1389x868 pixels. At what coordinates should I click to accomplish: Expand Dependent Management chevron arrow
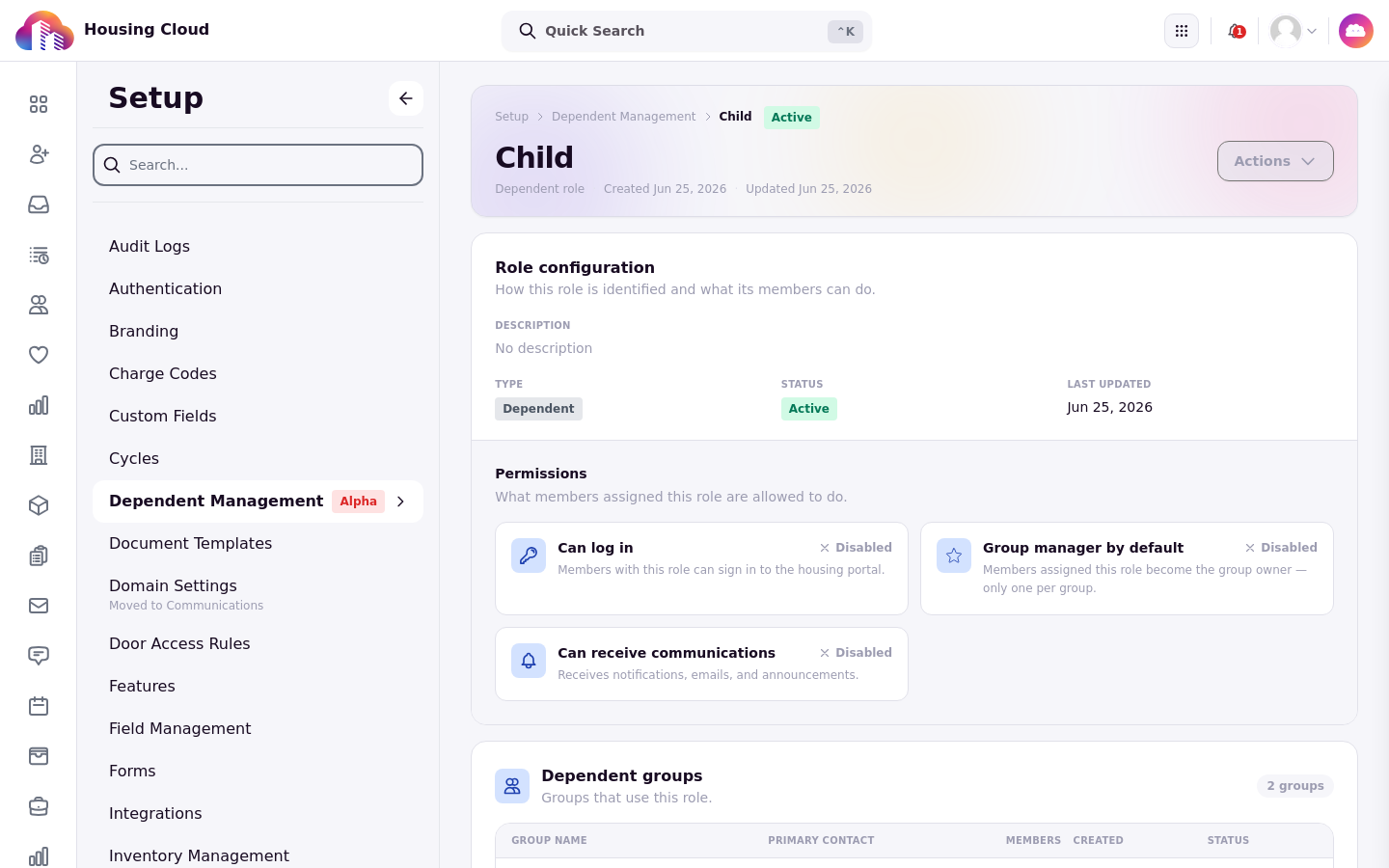tap(400, 502)
